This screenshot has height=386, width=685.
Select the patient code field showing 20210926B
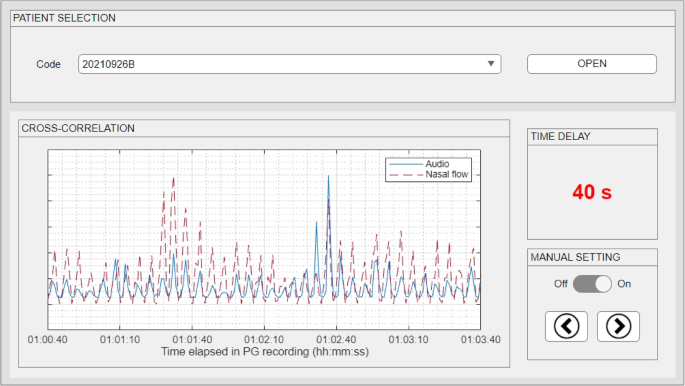(x=289, y=64)
